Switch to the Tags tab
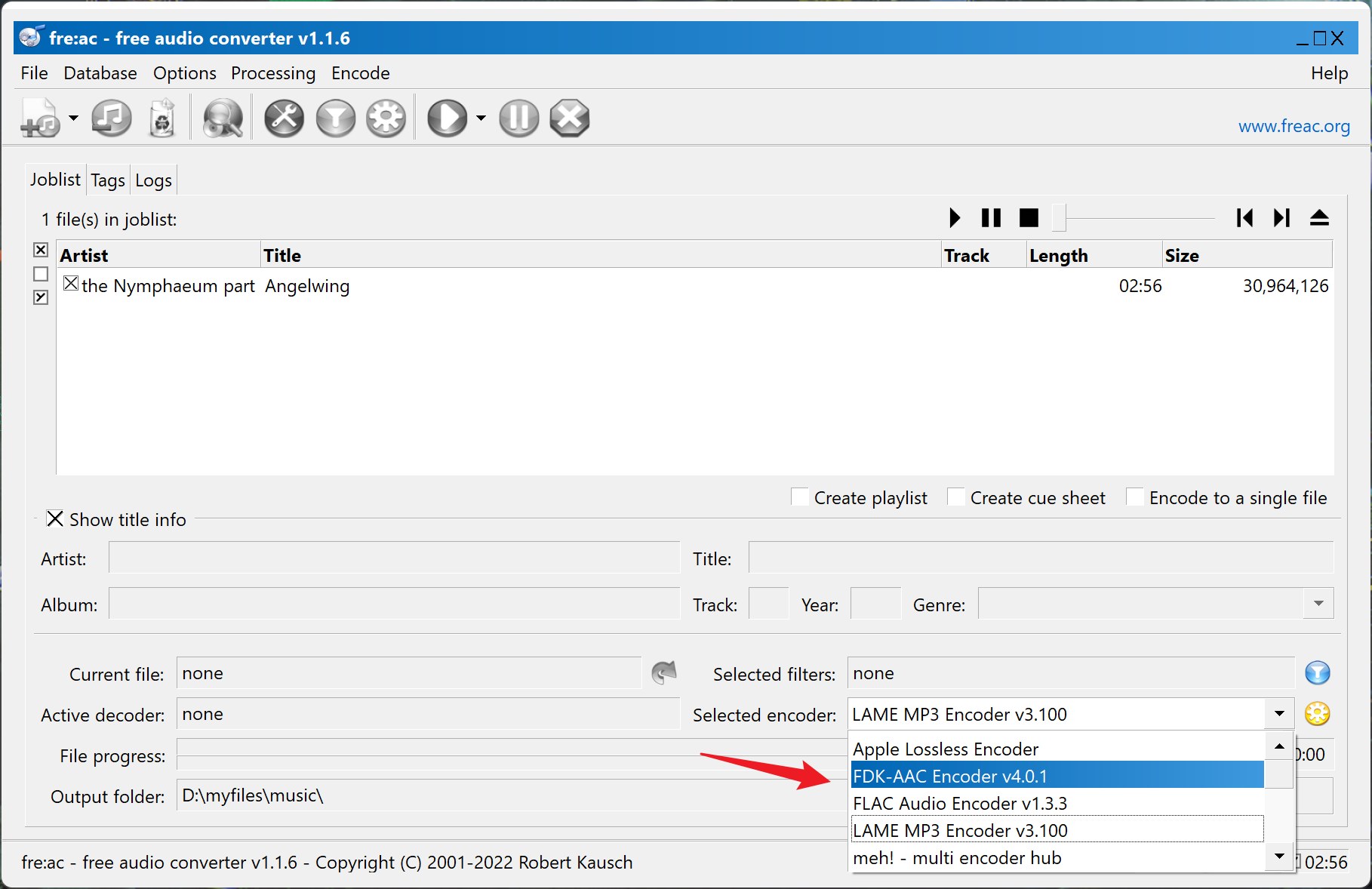The height and width of the screenshot is (889, 1372). pos(108,180)
